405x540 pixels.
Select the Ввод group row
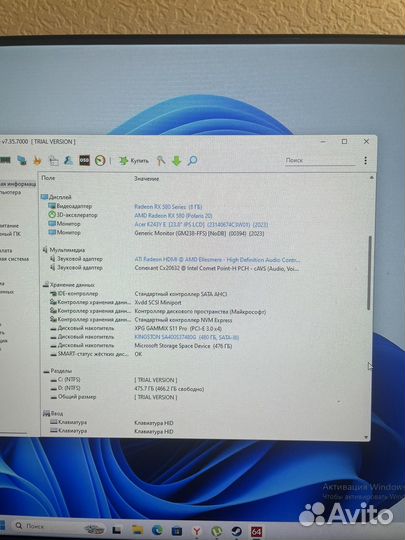pyautogui.click(x=53, y=413)
